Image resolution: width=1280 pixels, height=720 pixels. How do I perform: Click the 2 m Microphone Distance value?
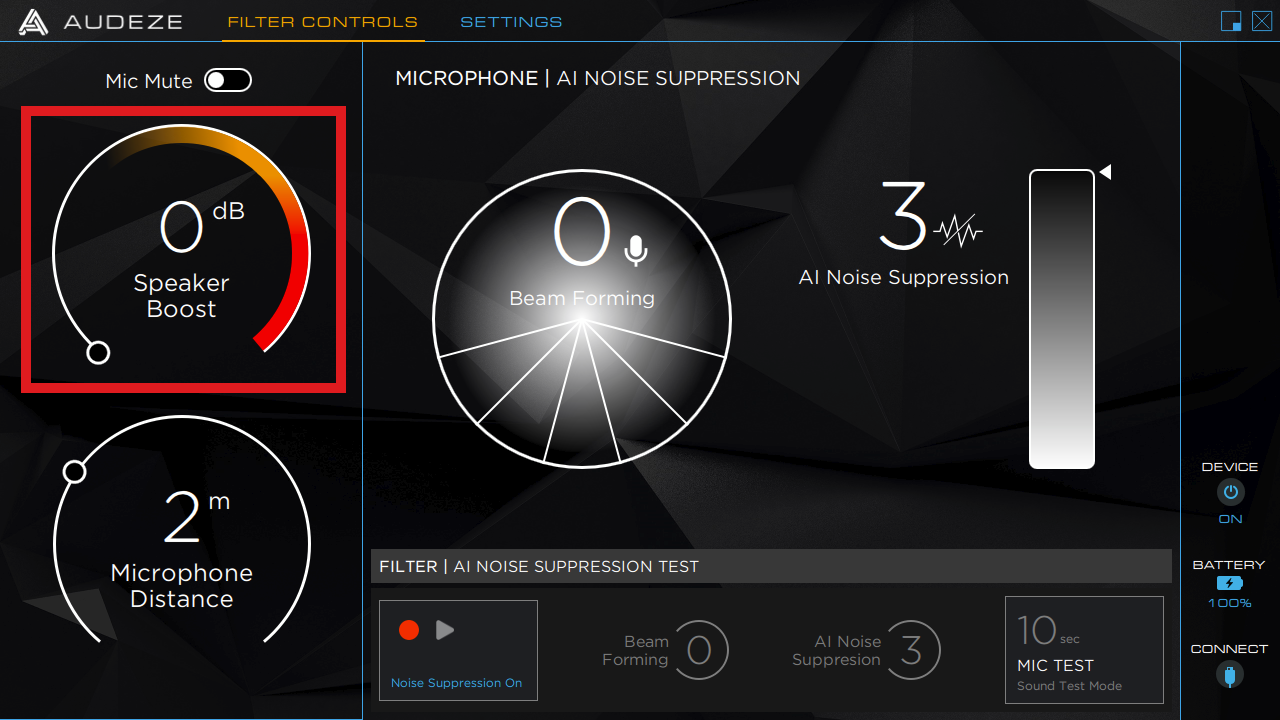(x=196, y=516)
